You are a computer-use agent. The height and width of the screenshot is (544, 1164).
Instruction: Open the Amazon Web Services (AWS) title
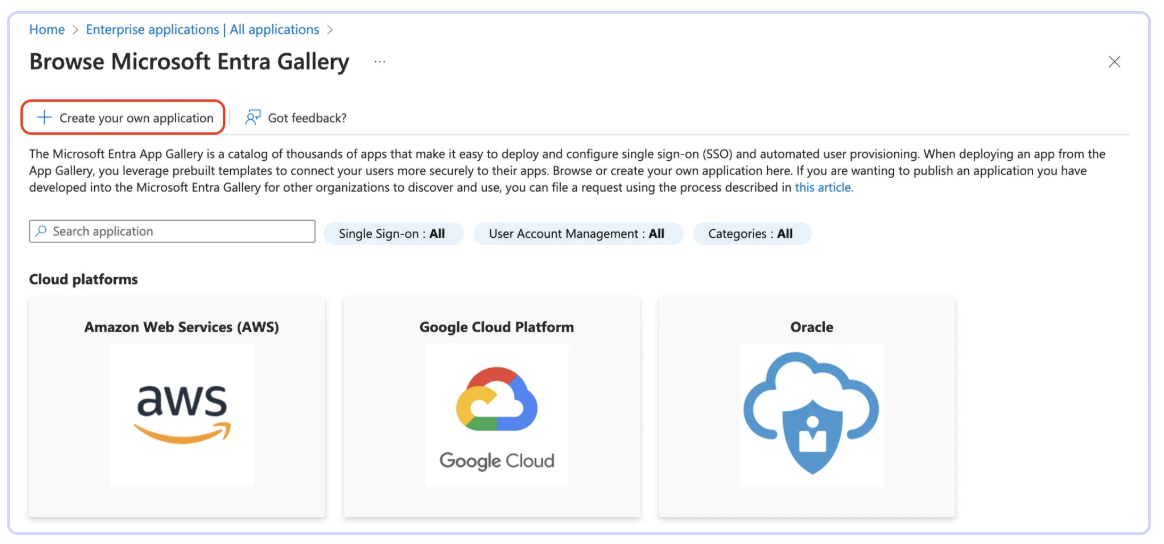tap(182, 327)
